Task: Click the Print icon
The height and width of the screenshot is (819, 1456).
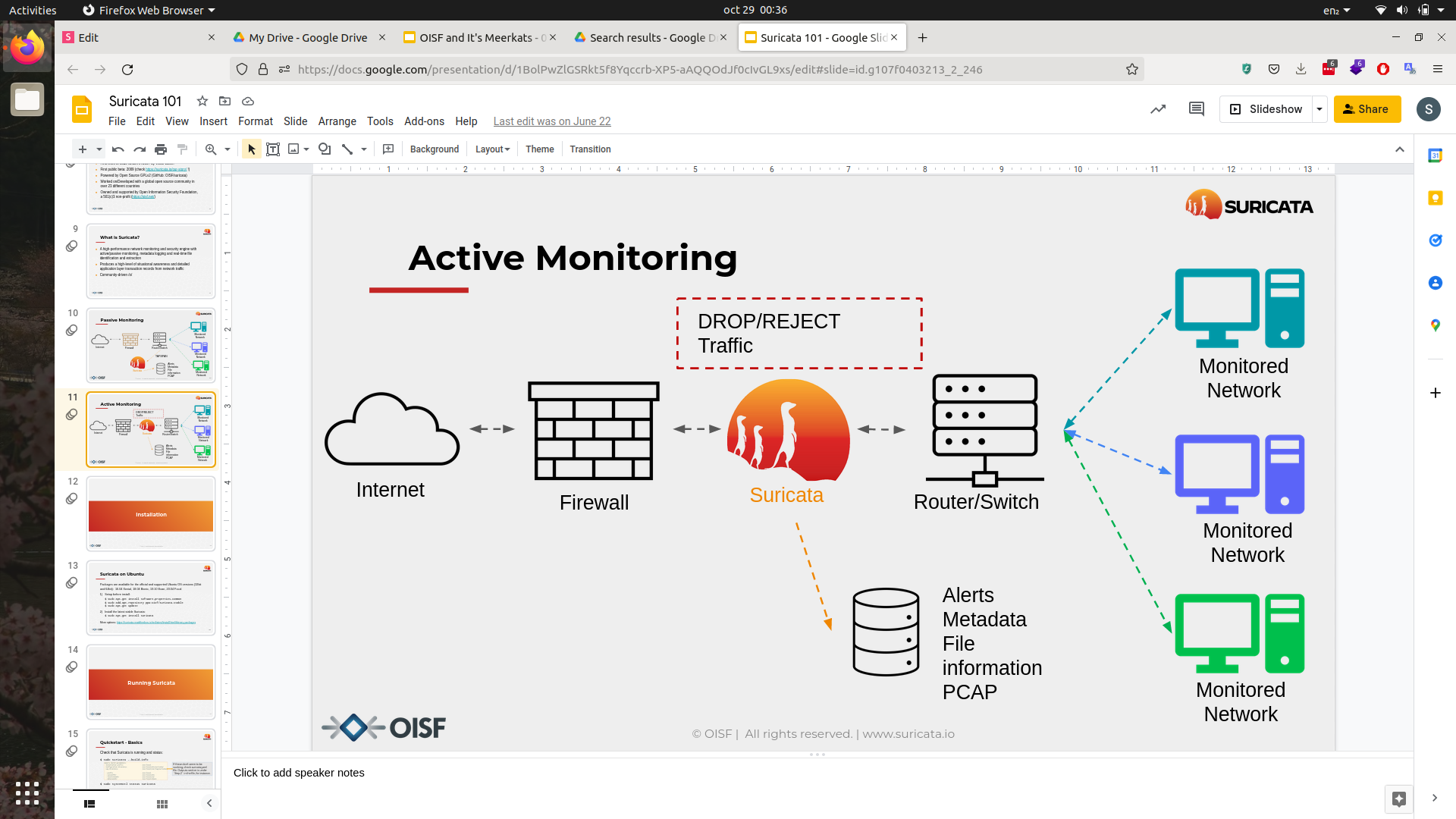Action: pyautogui.click(x=161, y=149)
